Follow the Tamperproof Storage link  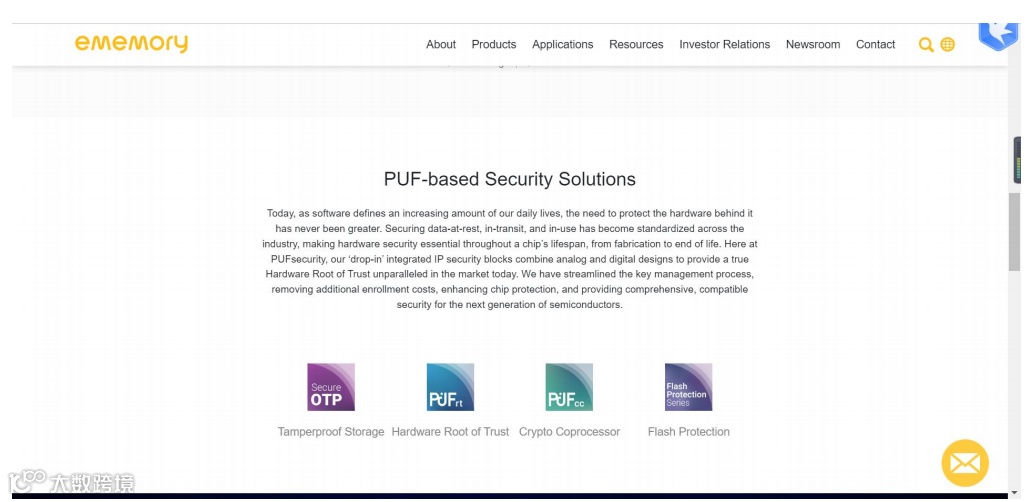coord(331,432)
